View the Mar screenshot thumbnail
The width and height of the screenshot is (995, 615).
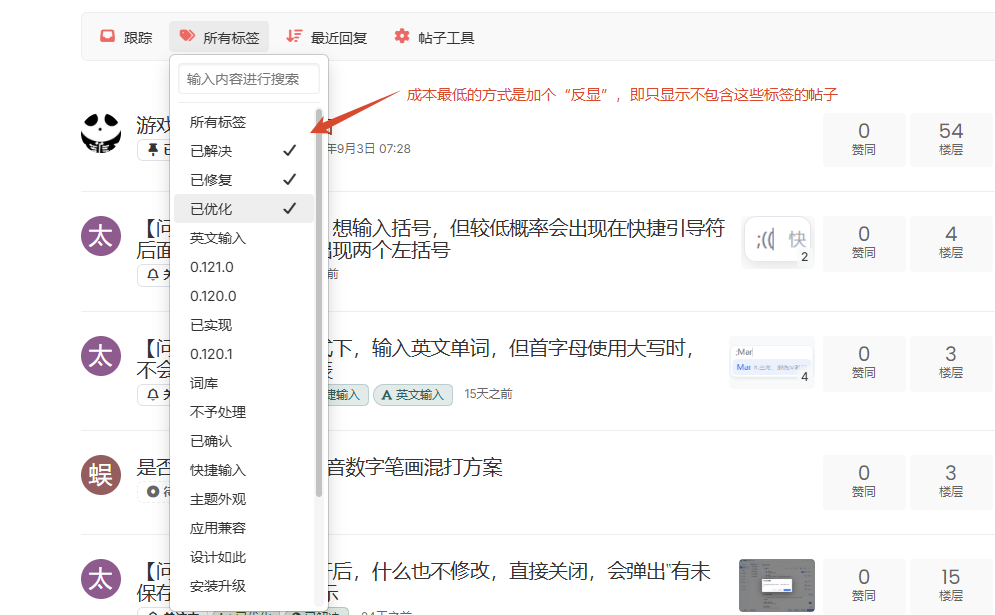(x=772, y=362)
